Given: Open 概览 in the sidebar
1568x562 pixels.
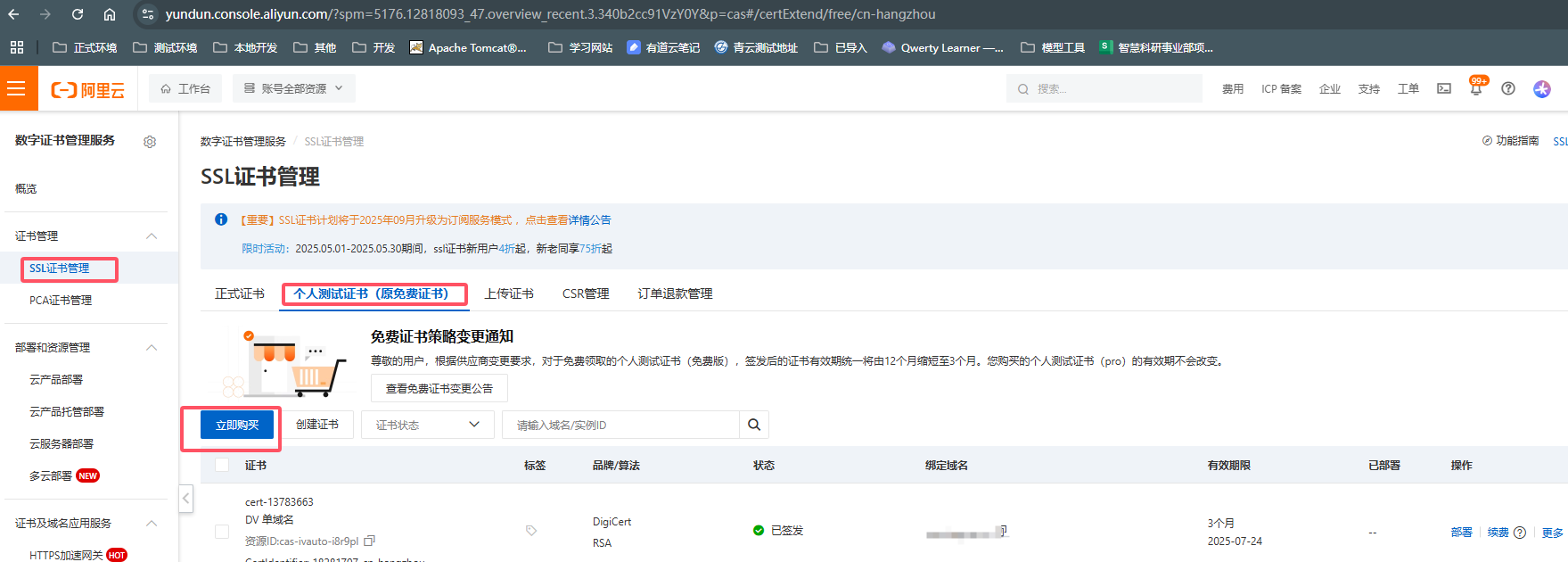Looking at the screenshot, I should click(x=26, y=189).
